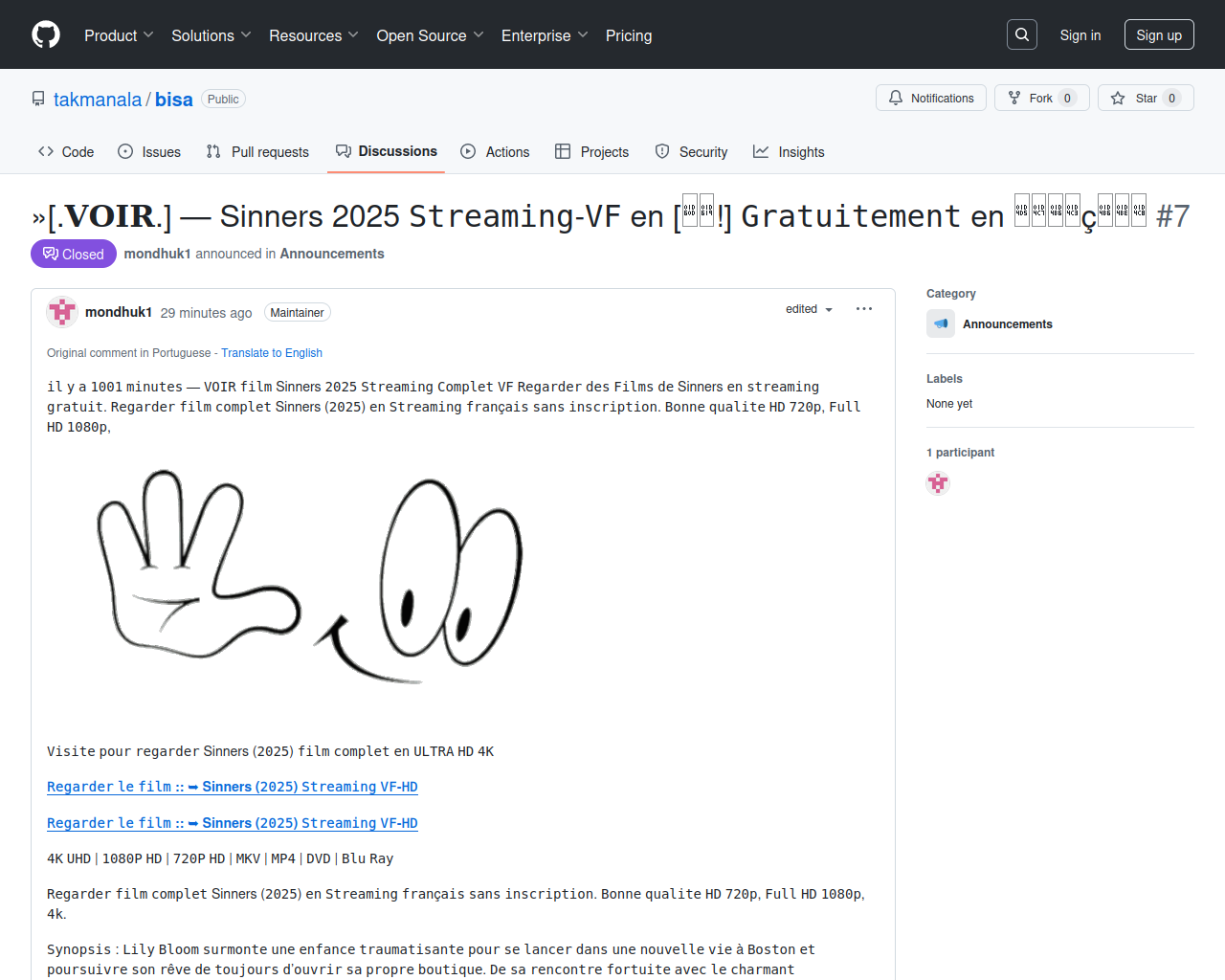Switch to the Pull requests tab
The height and width of the screenshot is (980, 1225).
[257, 152]
